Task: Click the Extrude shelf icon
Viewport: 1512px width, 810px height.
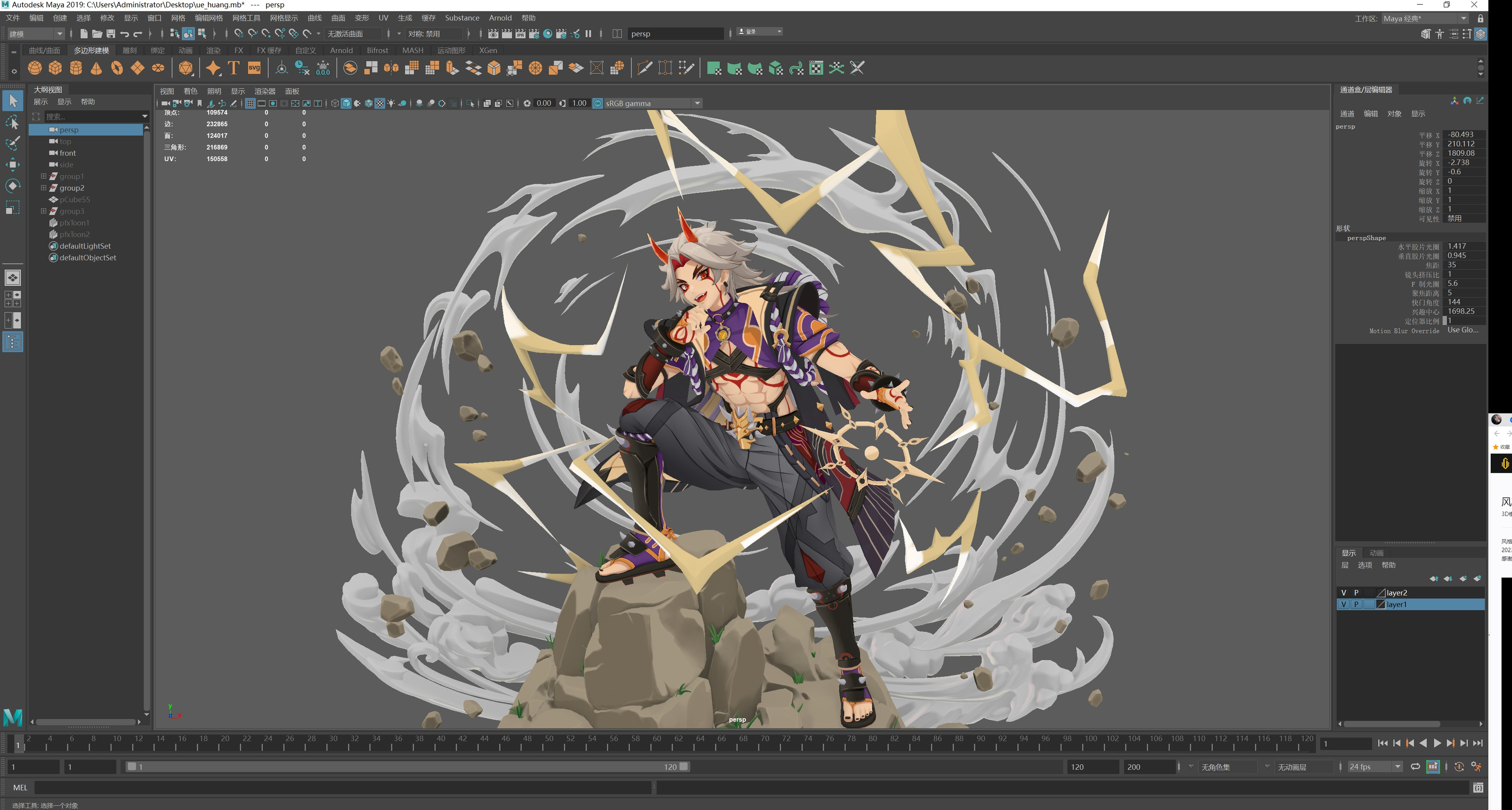Action: coord(452,68)
